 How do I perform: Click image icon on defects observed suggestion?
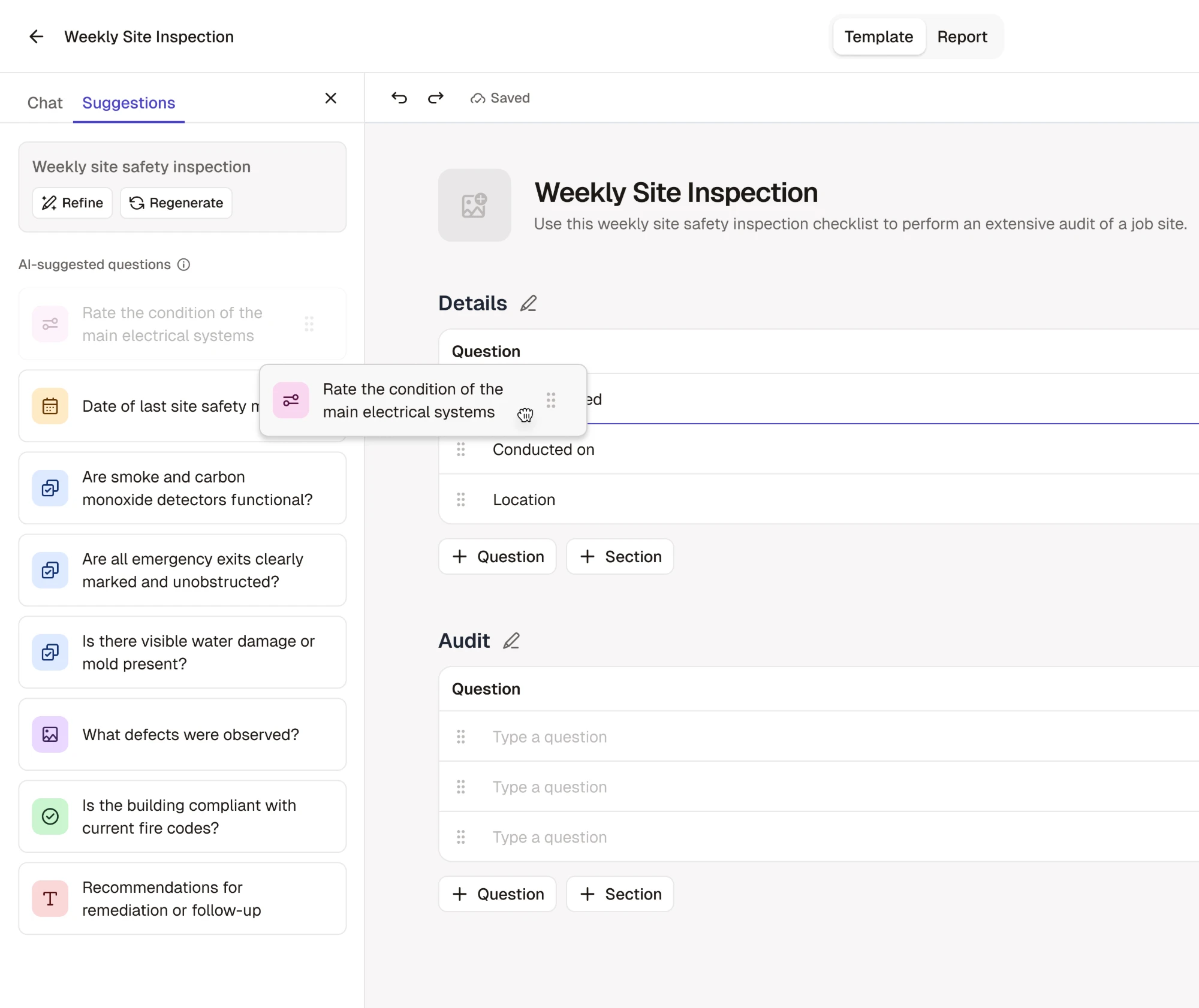click(x=50, y=734)
